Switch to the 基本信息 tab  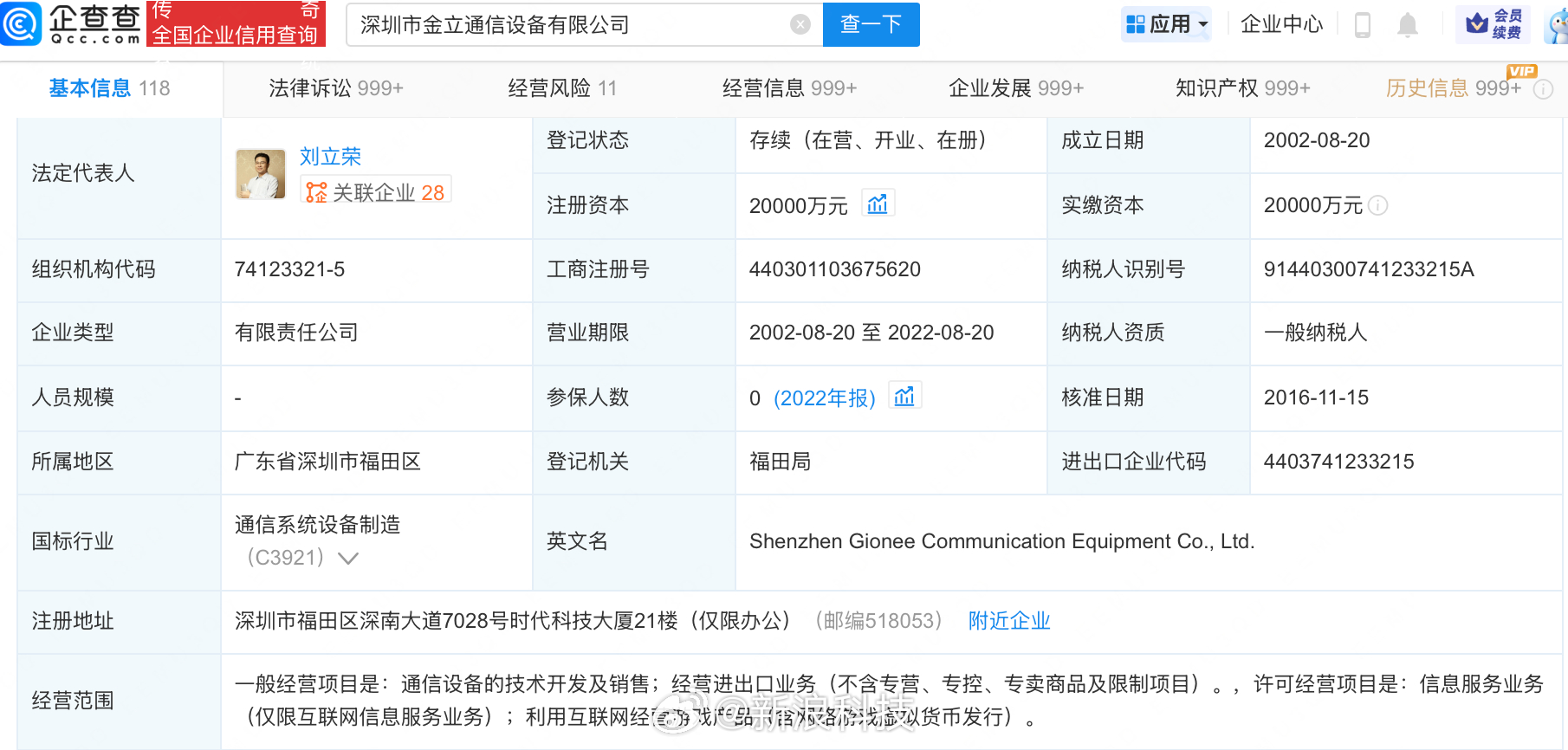[x=109, y=88]
